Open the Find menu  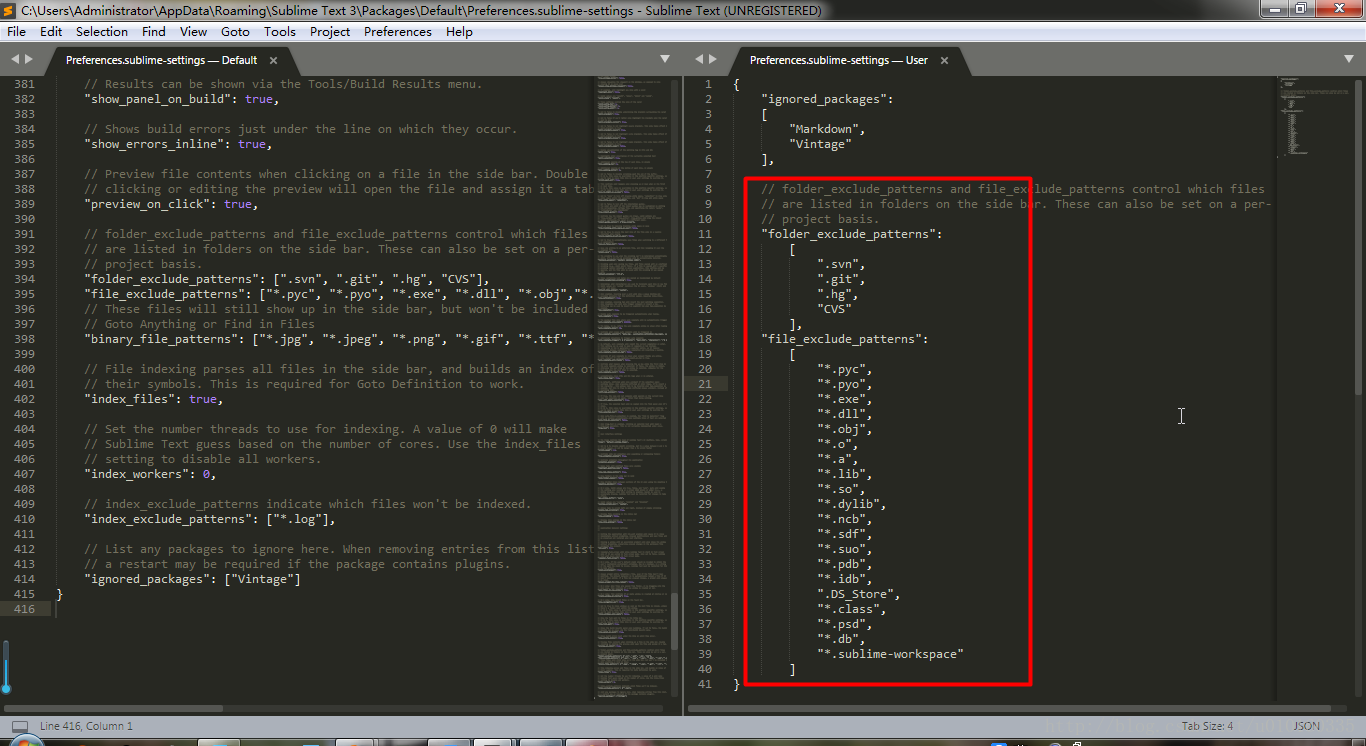(x=154, y=31)
